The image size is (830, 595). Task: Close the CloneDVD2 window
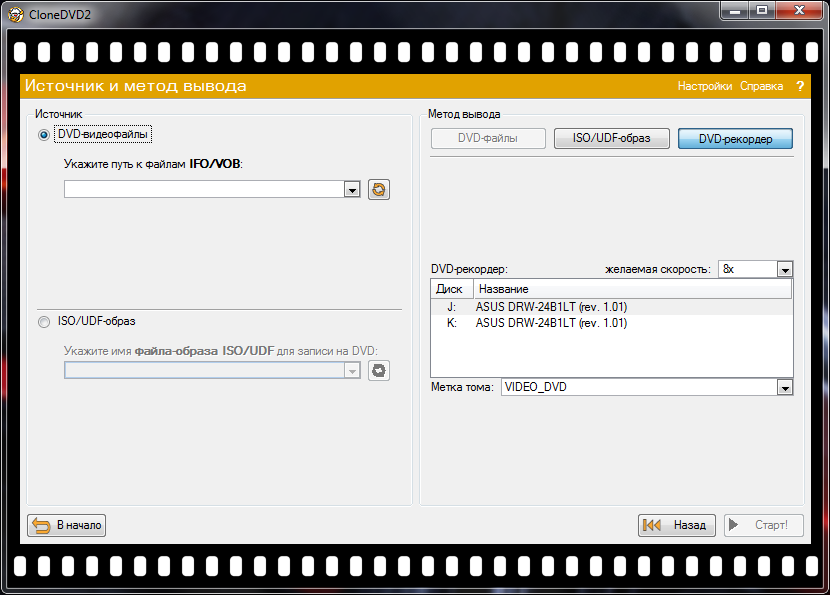tap(800, 11)
